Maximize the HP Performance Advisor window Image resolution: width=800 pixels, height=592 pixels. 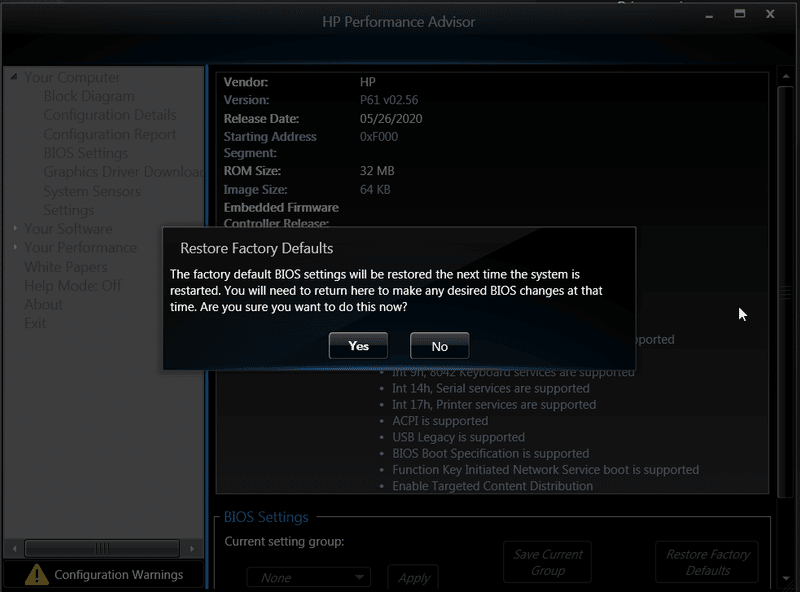[739, 14]
